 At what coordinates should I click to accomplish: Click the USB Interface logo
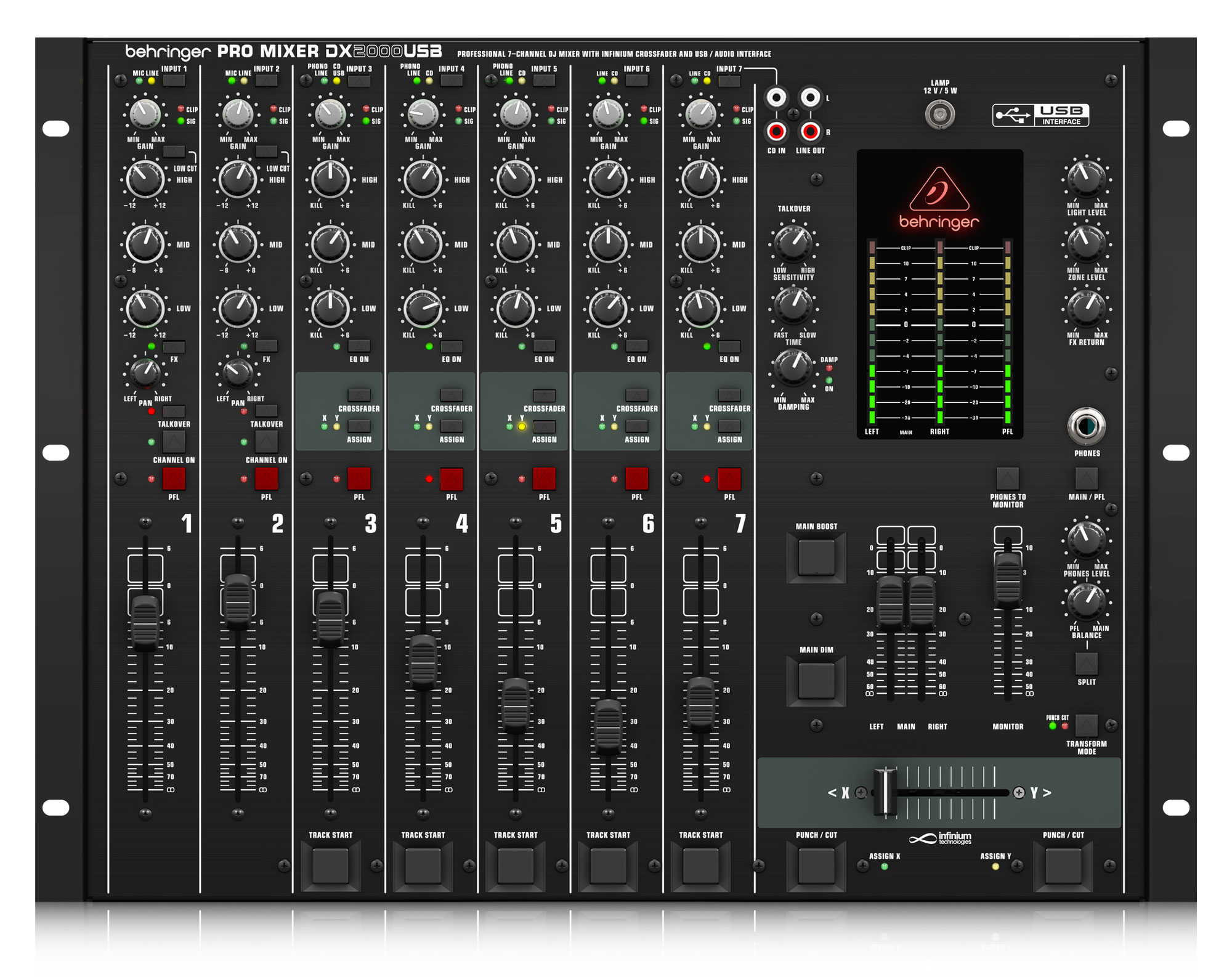coord(1040,115)
